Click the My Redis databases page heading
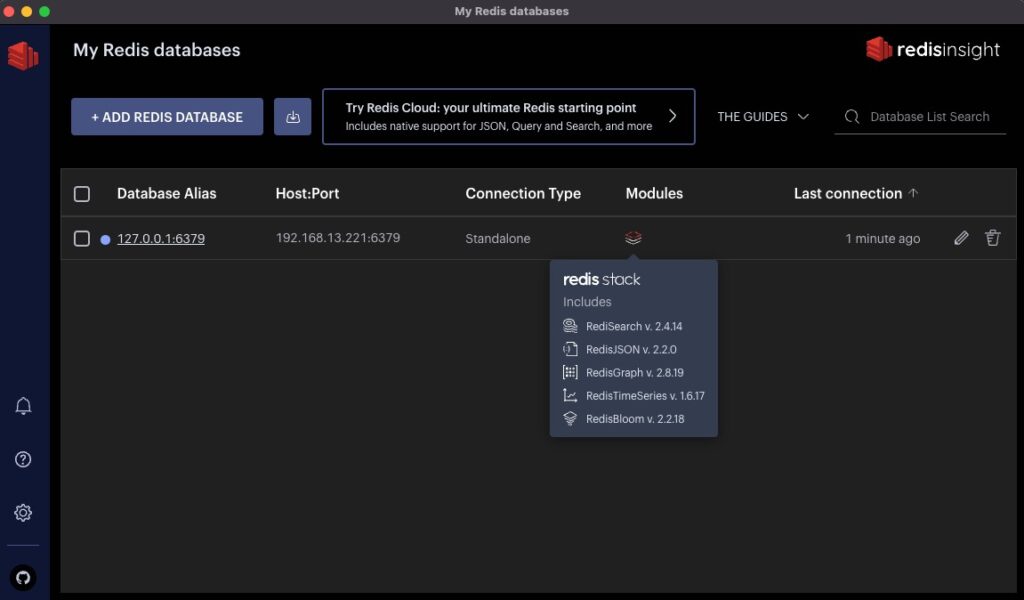Image resolution: width=1024 pixels, height=600 pixels. (157, 50)
